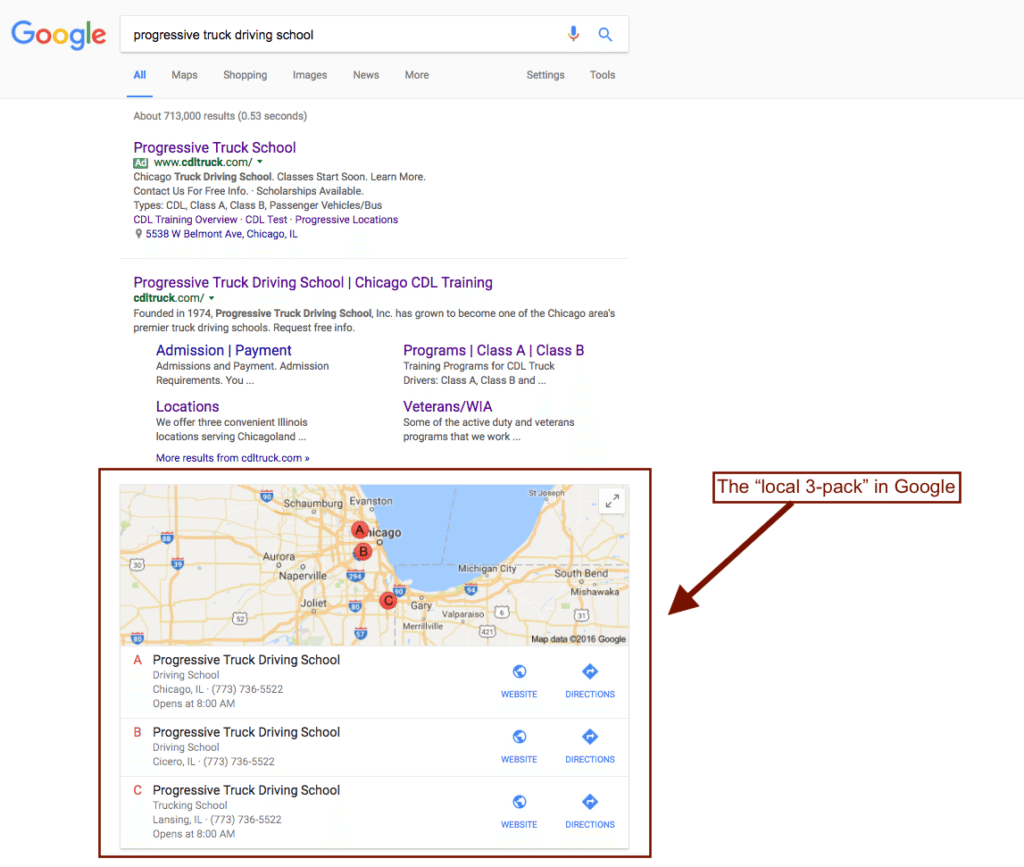Click 5538 W Belmont Ave address link
The height and width of the screenshot is (867, 1024).
(221, 234)
